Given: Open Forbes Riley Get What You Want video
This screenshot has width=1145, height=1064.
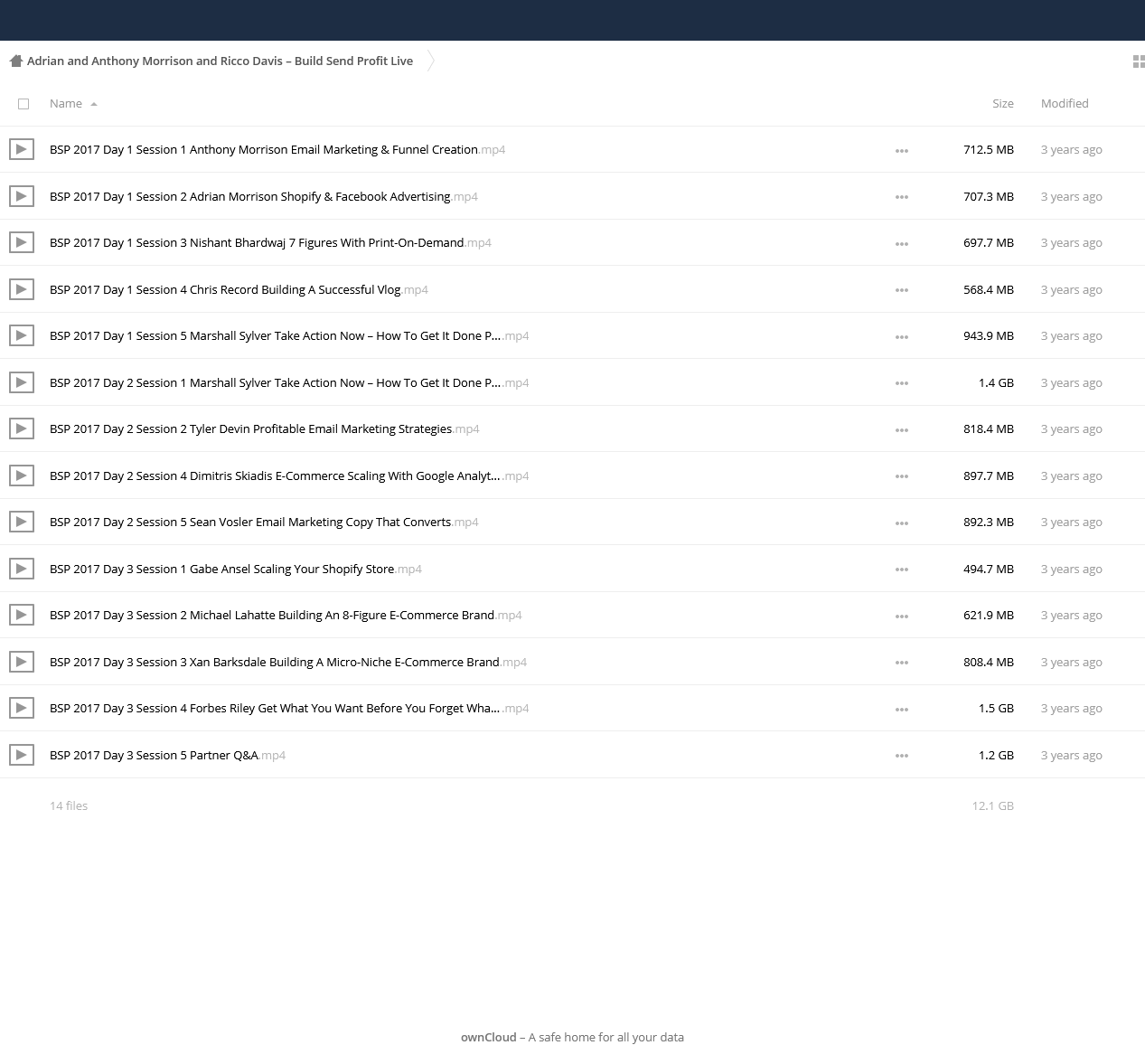Looking at the screenshot, I should pos(289,709).
